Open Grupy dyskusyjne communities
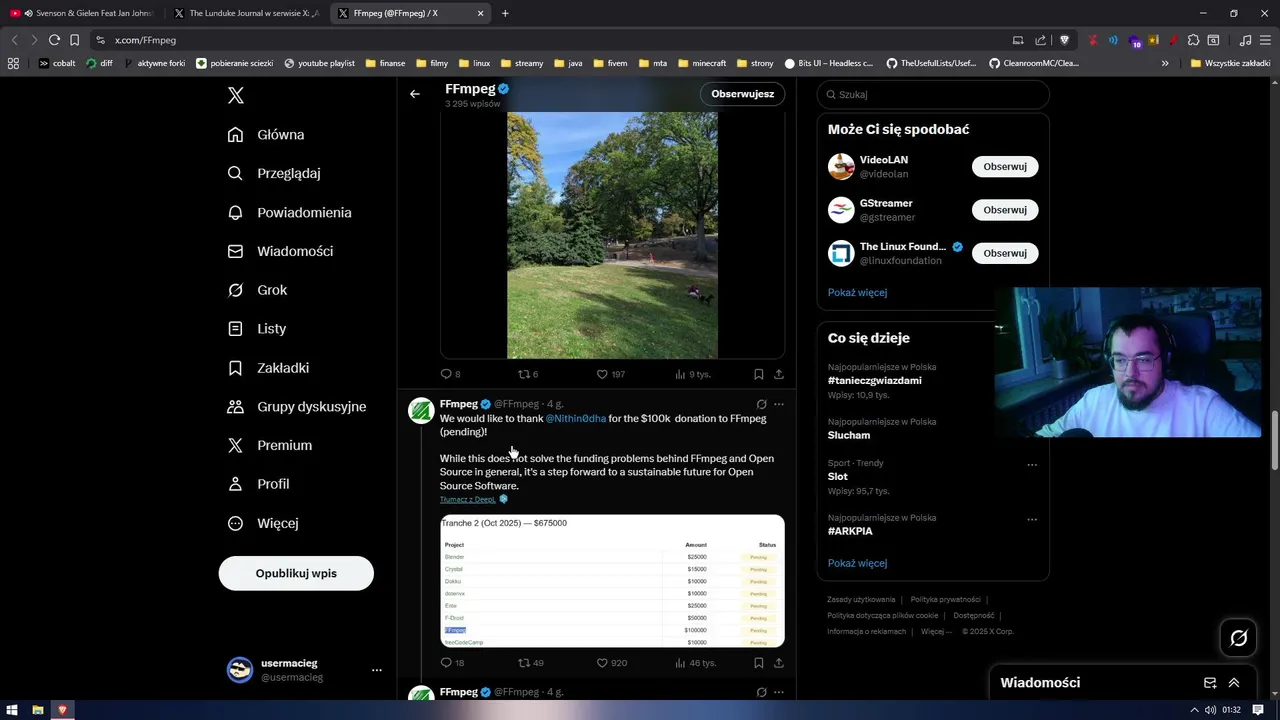The image size is (1280, 720). point(296,407)
